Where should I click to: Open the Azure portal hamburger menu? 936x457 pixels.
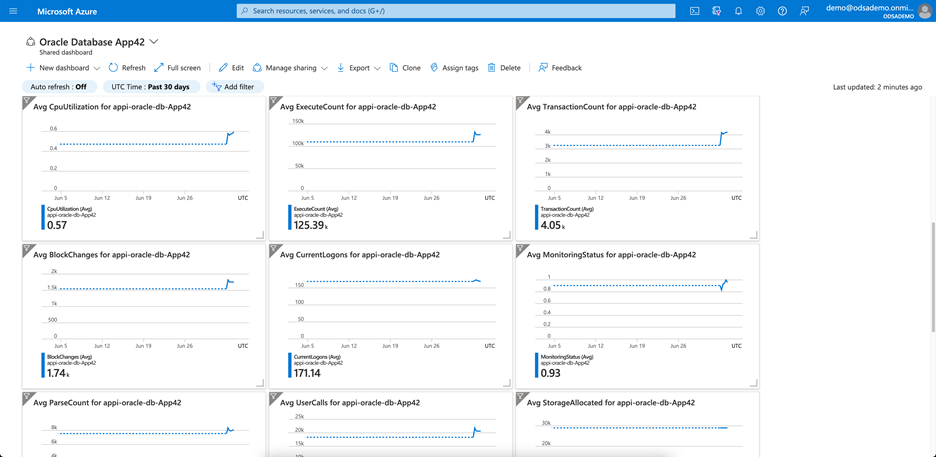pyautogui.click(x=13, y=11)
